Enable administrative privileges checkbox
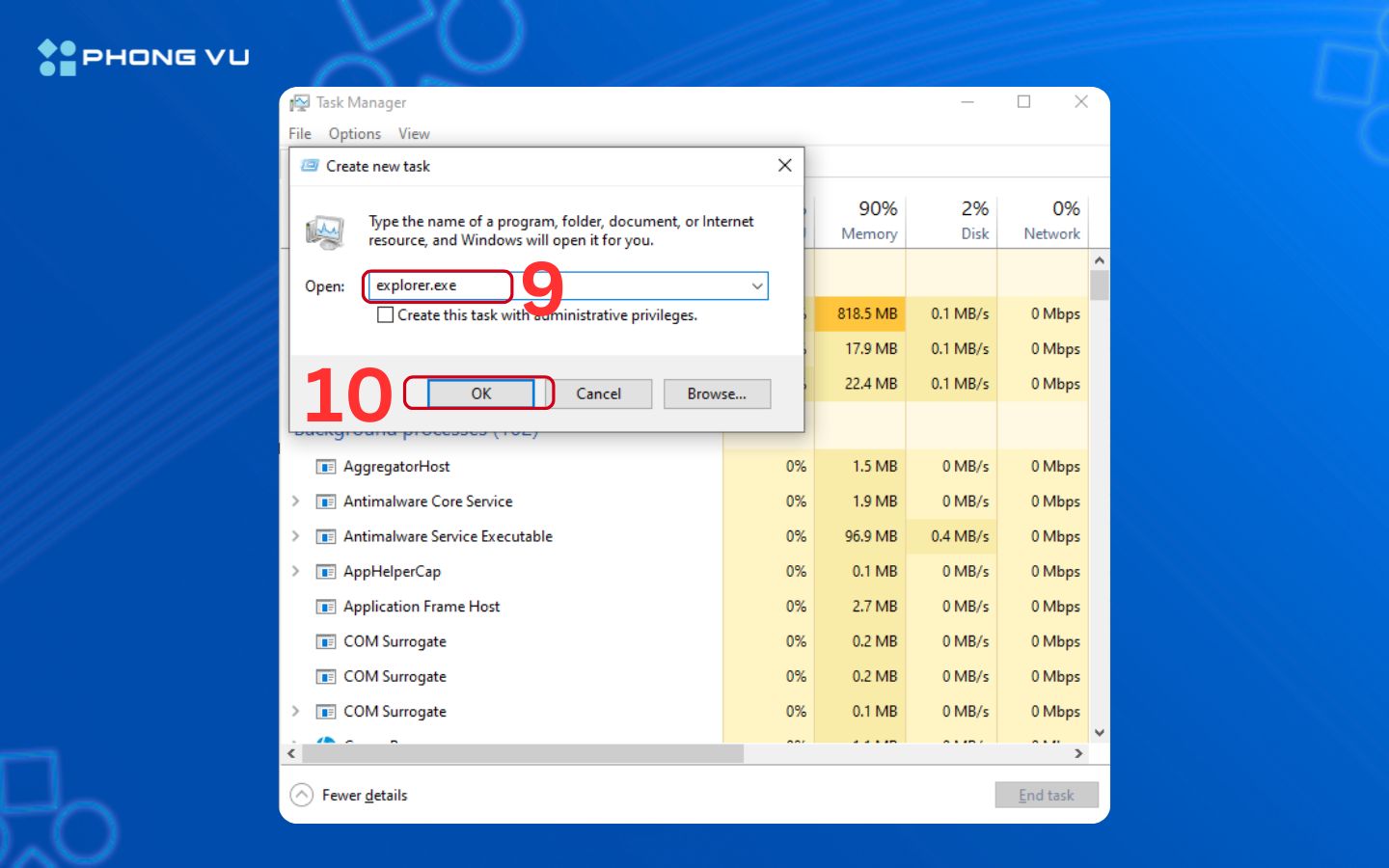Image resolution: width=1389 pixels, height=868 pixels. pos(386,315)
